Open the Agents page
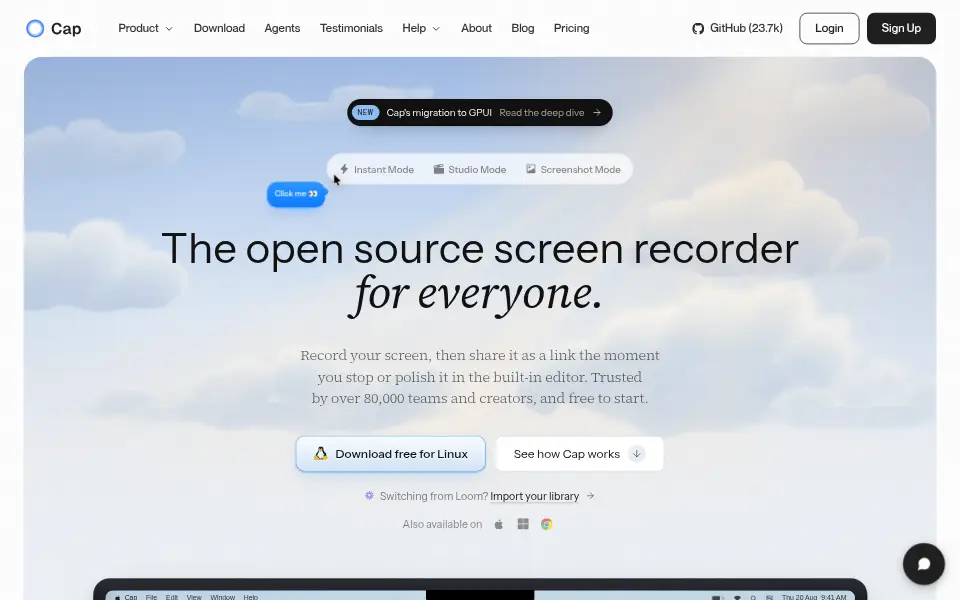Screen dimensions: 960x600 (282, 28)
